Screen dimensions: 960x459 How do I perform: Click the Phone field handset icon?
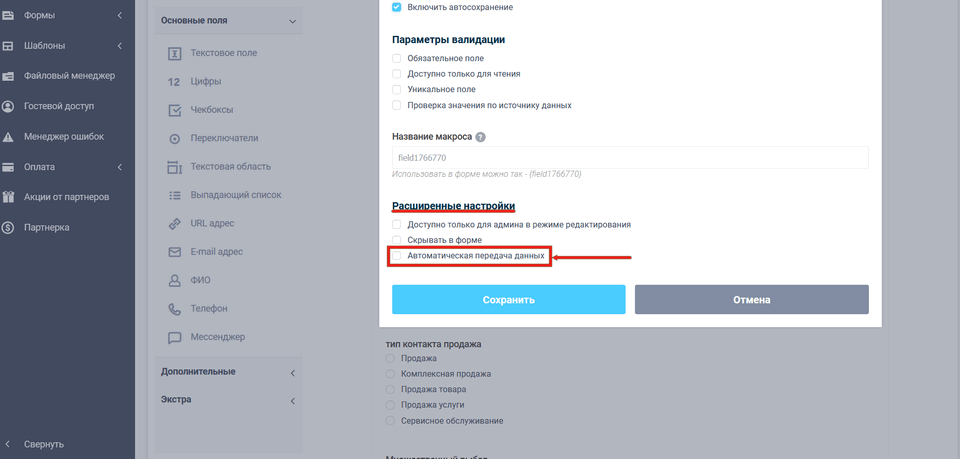[174, 309]
